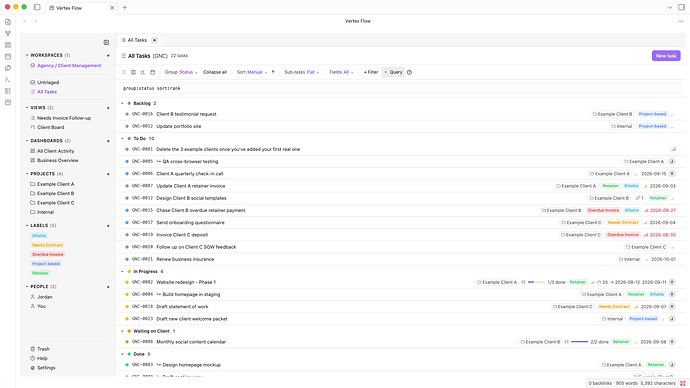This screenshot has height=388, width=690.
Task: Collapse the Backlog group
Action: (x=122, y=103)
